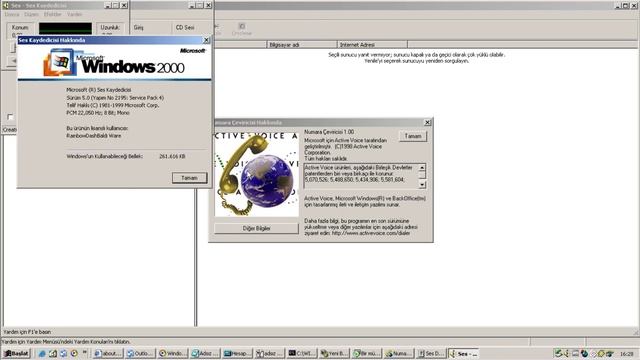The height and width of the screenshot is (360, 640).
Task: Switch to the Outlo... taskbar button
Action: click(140, 353)
